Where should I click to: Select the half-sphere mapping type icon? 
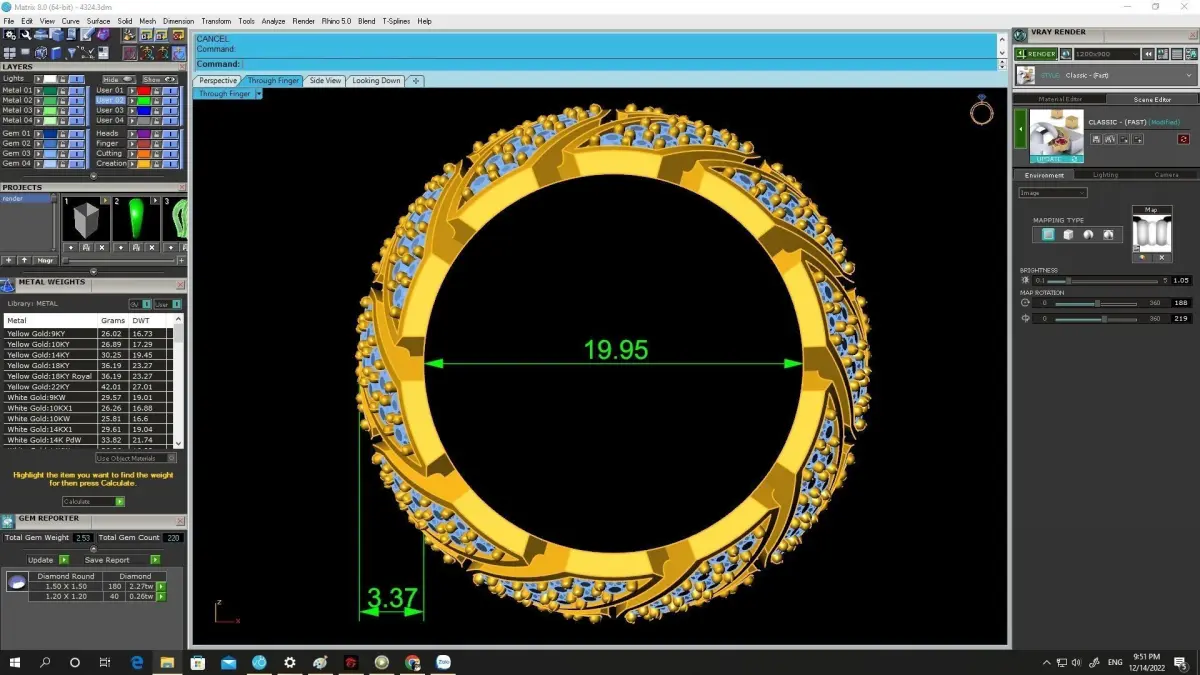[1088, 235]
